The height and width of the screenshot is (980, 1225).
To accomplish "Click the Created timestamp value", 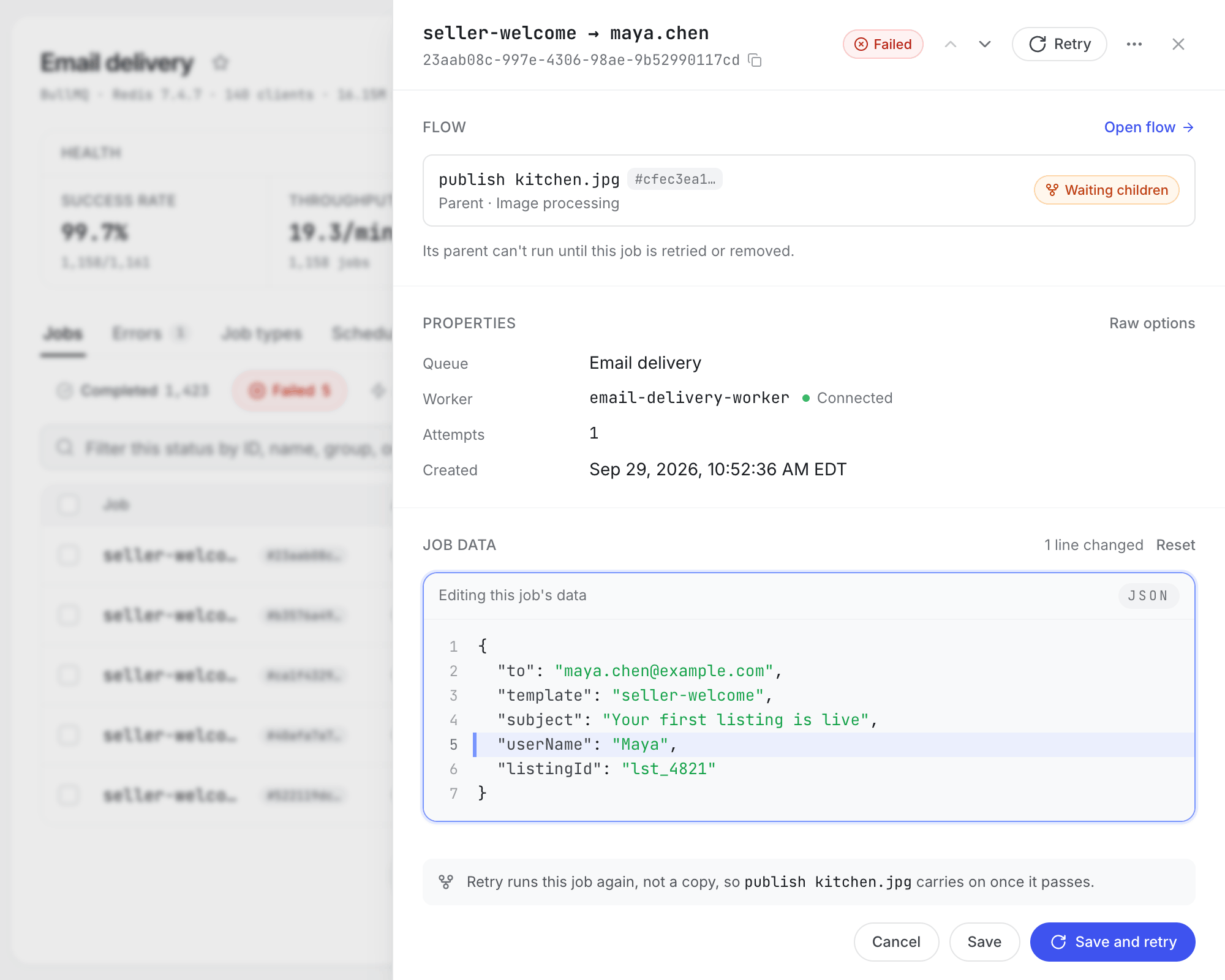I will click(718, 469).
